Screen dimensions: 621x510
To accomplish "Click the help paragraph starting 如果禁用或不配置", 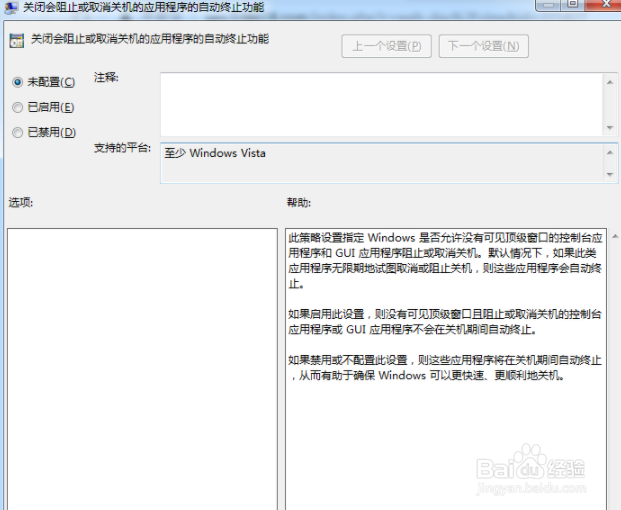I will click(x=445, y=367).
